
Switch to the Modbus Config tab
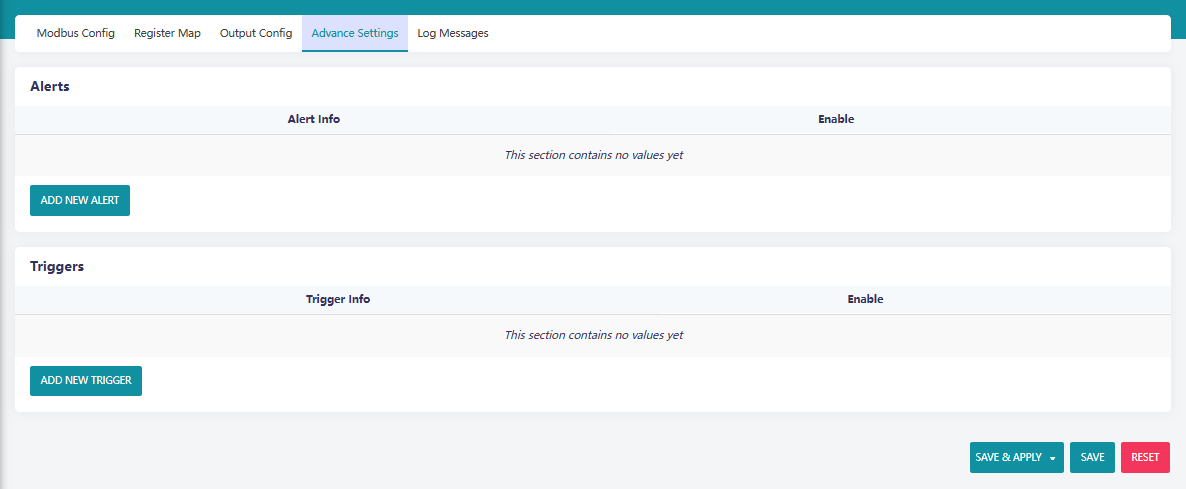coord(76,33)
